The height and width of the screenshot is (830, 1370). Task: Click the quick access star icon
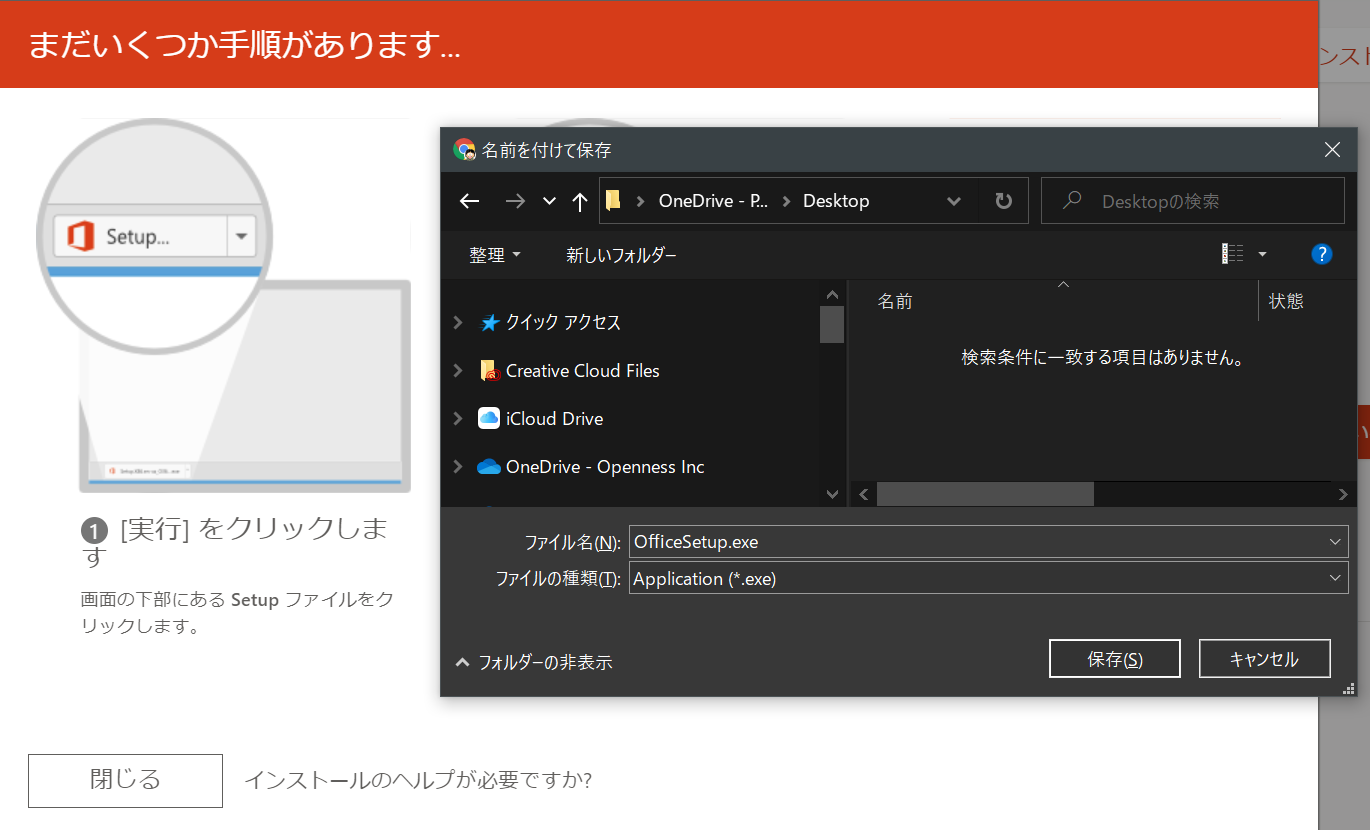[489, 322]
